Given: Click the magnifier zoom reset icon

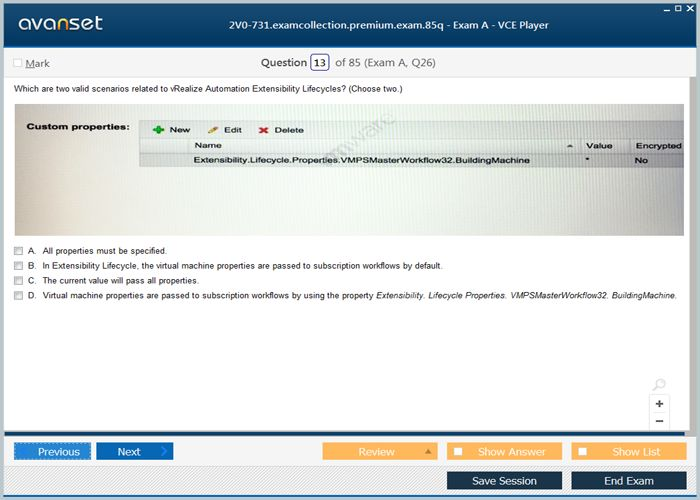Looking at the screenshot, I should pos(659,386).
